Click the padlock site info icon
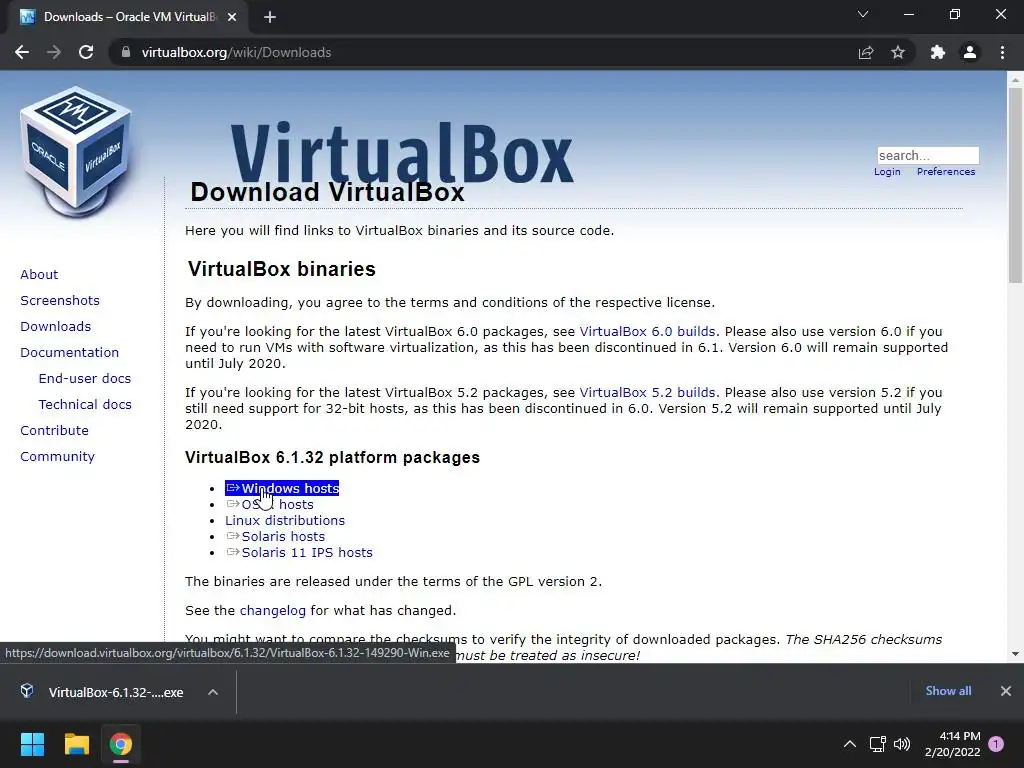1024x768 pixels. pyautogui.click(x=125, y=52)
